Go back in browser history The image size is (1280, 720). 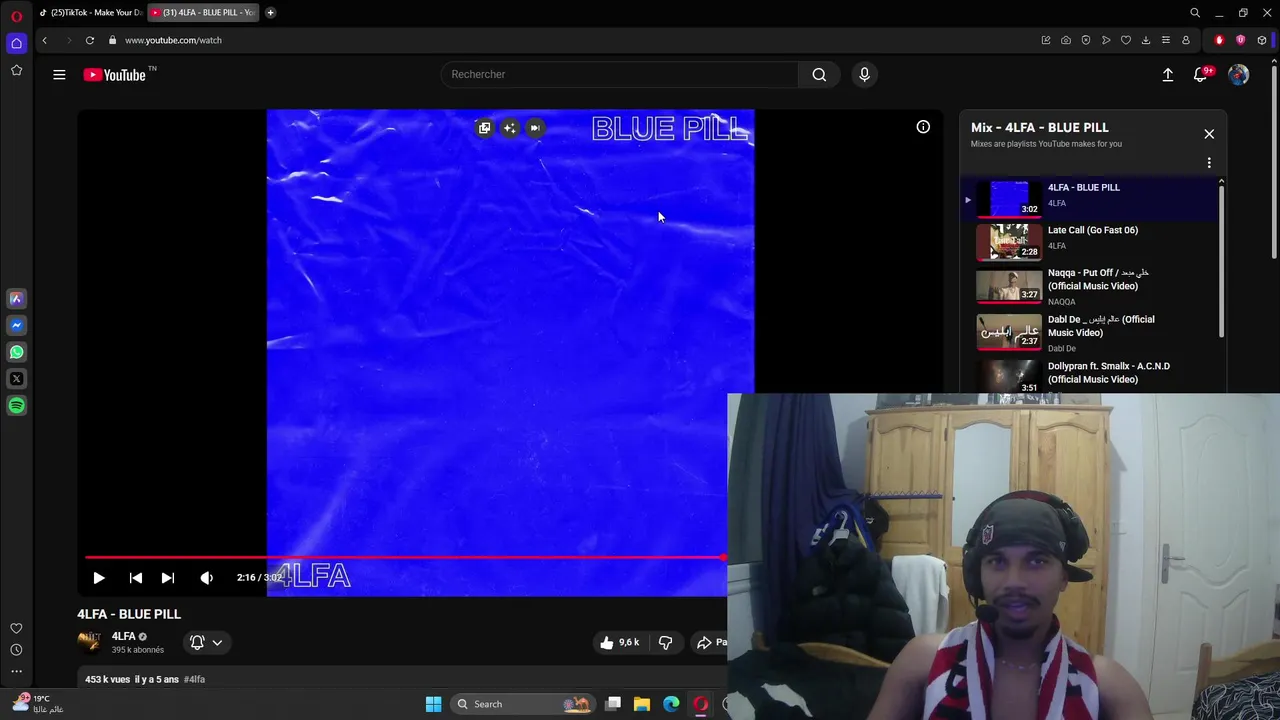click(x=44, y=40)
